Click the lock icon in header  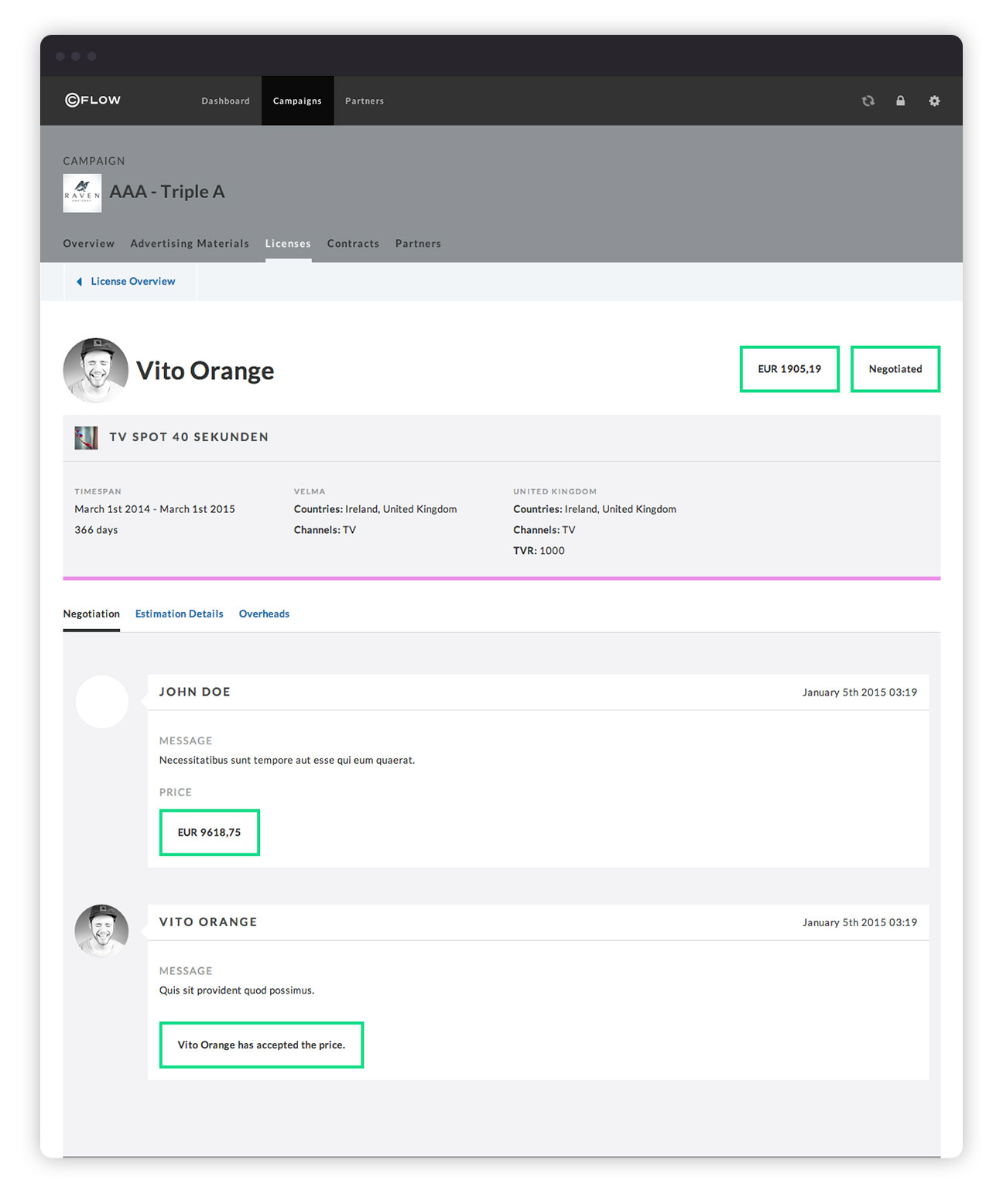click(901, 101)
